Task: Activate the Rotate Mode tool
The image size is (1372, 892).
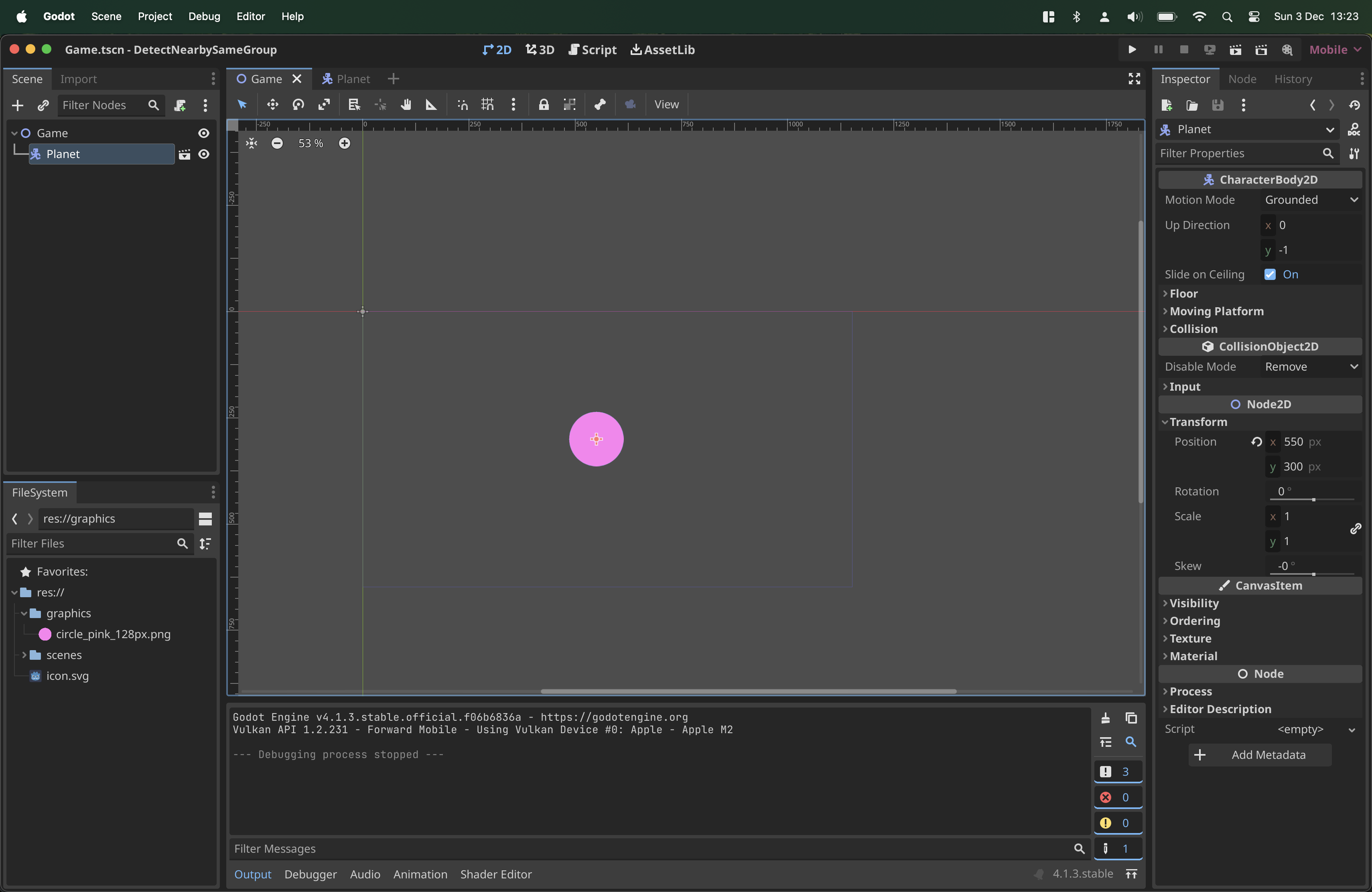Action: [298, 104]
